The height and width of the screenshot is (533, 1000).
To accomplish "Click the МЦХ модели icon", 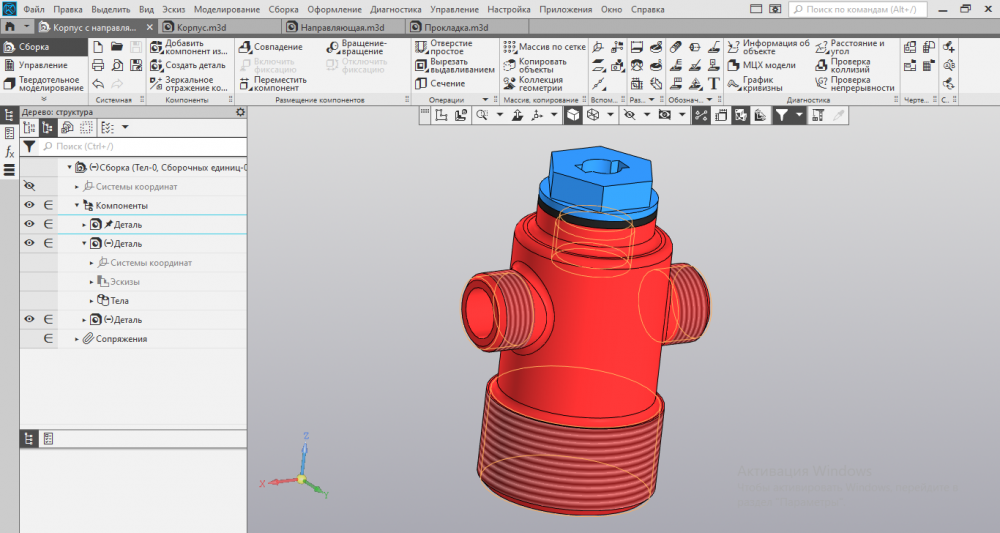I will tap(734, 65).
